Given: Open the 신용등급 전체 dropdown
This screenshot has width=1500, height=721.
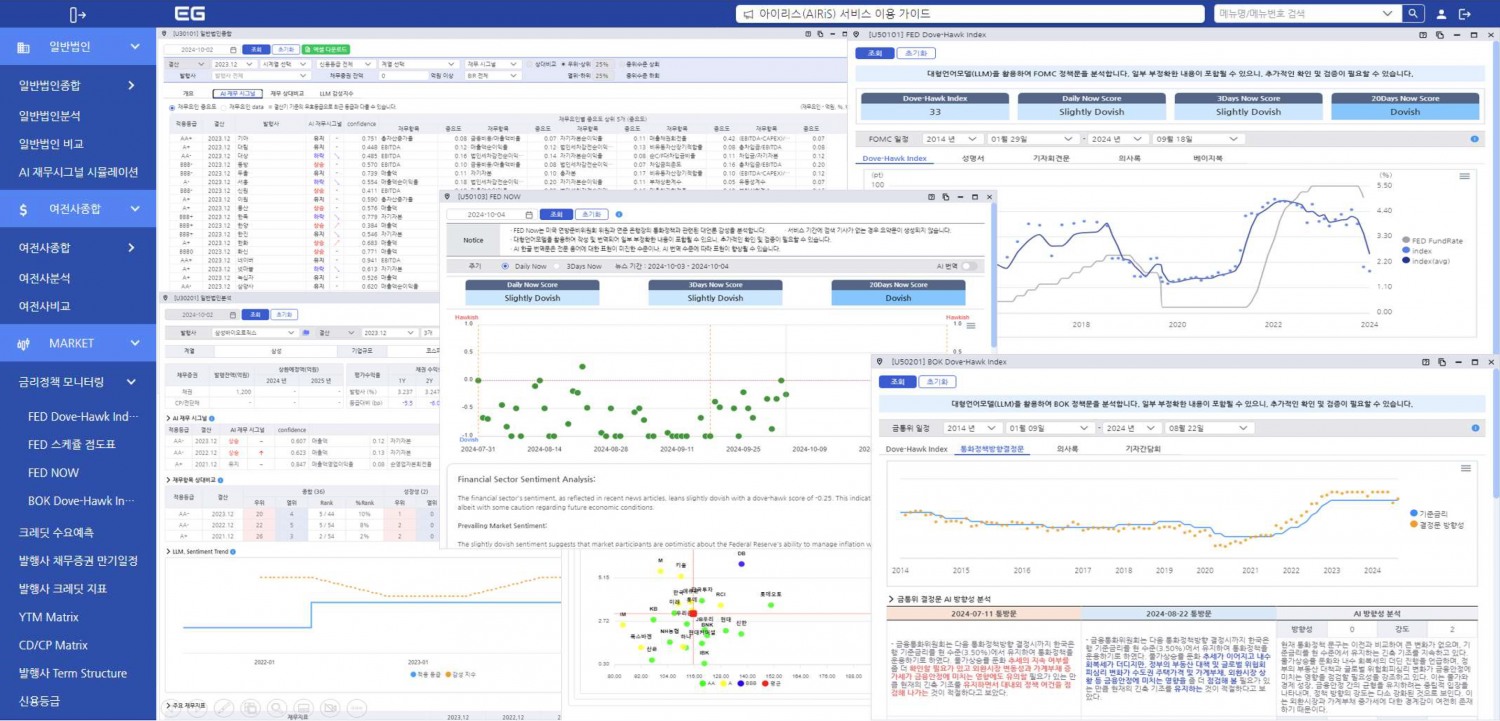Looking at the screenshot, I should click(x=344, y=63).
